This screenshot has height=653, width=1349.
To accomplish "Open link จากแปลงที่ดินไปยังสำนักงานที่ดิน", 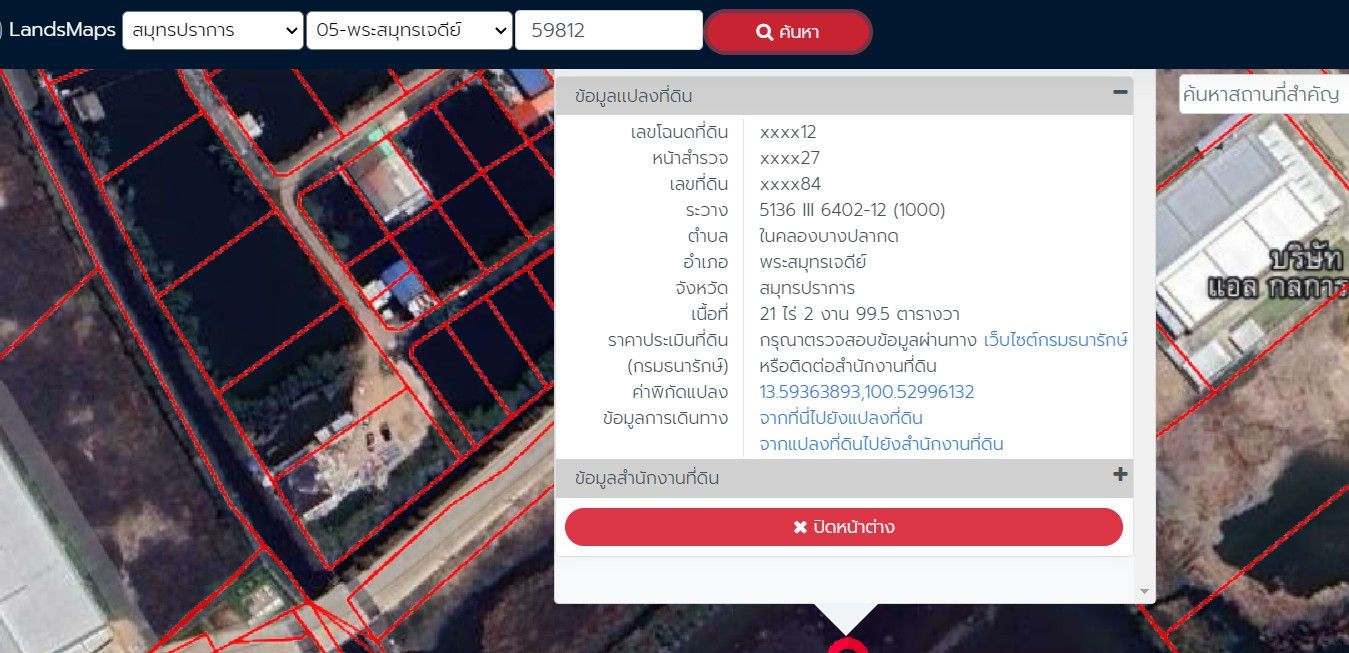I will [x=881, y=444].
